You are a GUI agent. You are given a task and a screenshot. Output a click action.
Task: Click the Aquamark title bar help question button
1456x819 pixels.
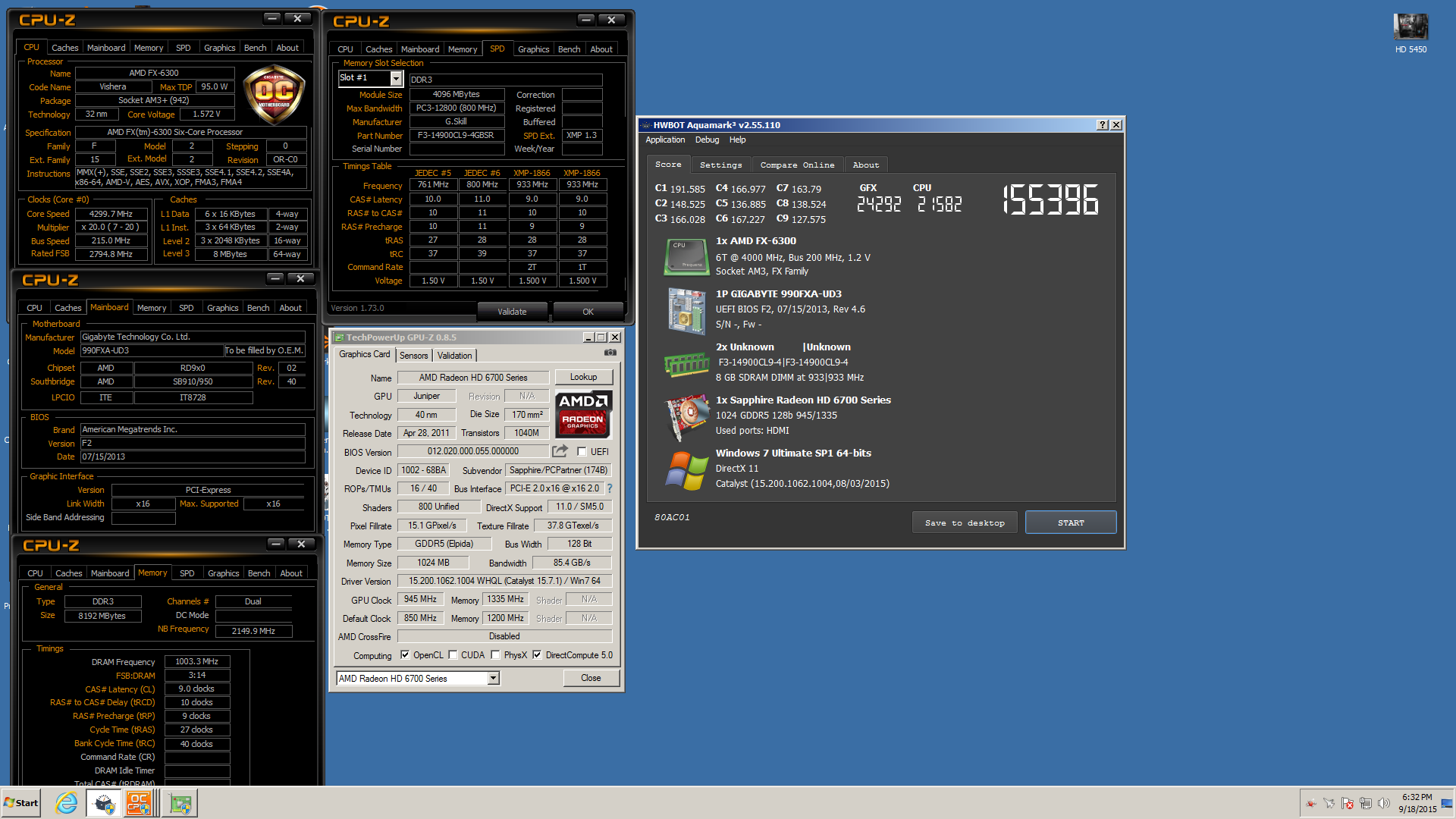[1102, 125]
